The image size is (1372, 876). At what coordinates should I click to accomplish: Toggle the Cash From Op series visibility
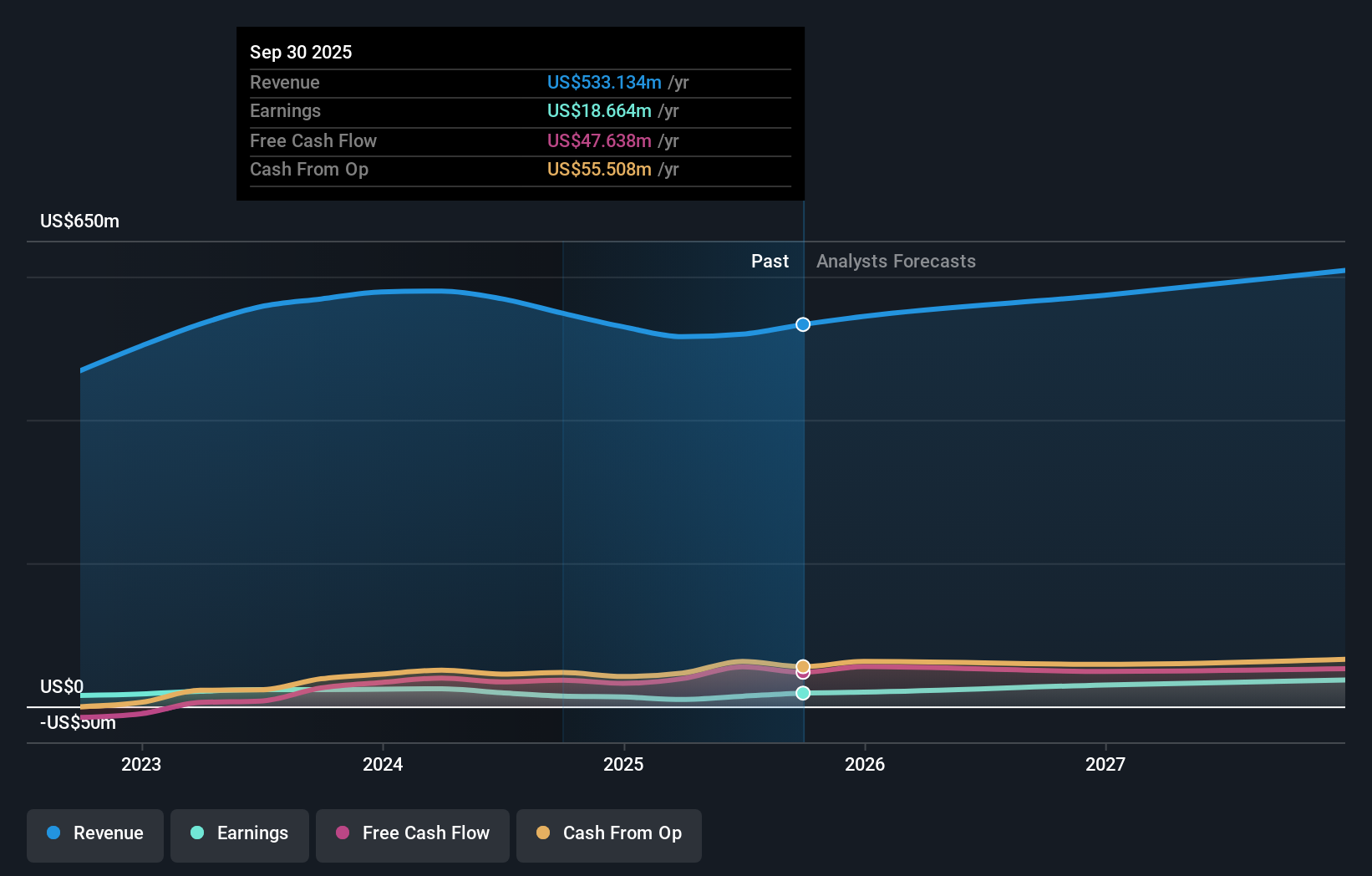tap(608, 833)
